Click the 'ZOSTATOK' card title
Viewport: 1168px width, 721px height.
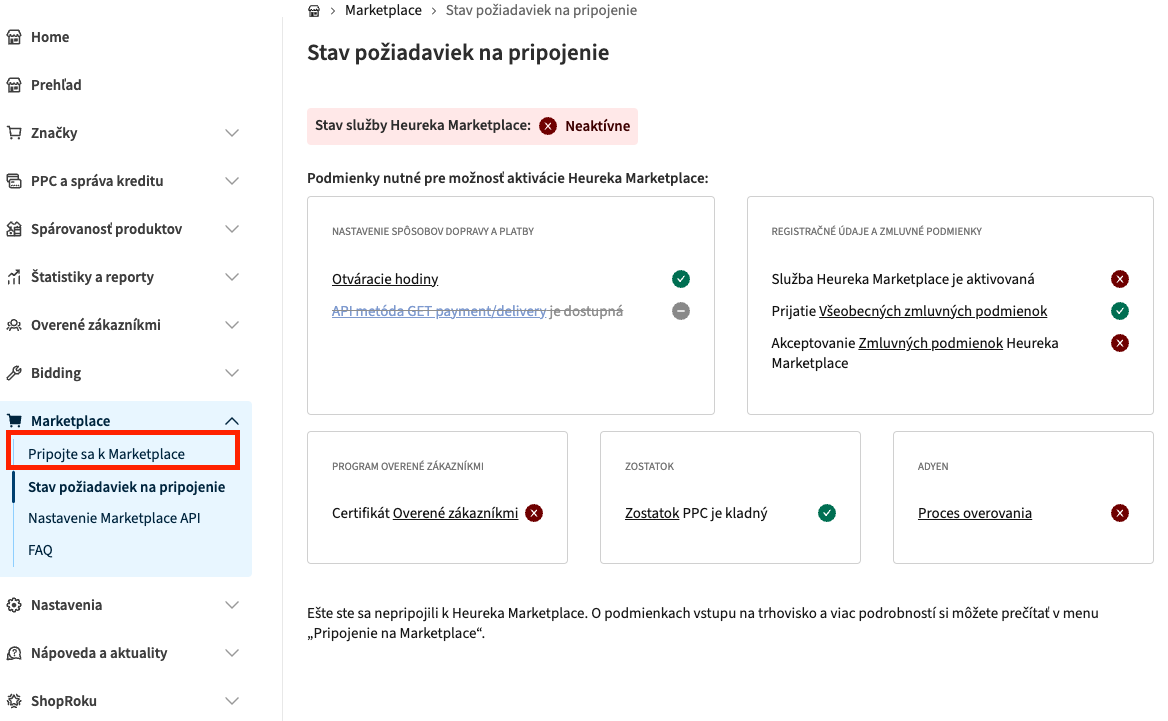[x=650, y=466]
